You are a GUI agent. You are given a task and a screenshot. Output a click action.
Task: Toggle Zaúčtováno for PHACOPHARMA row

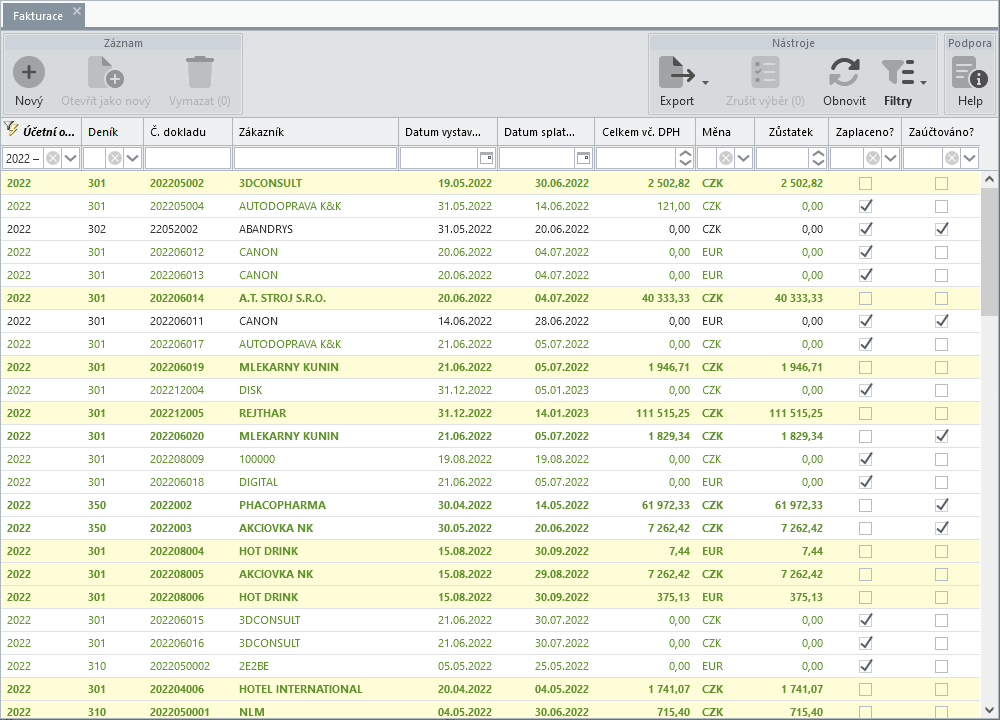941,505
